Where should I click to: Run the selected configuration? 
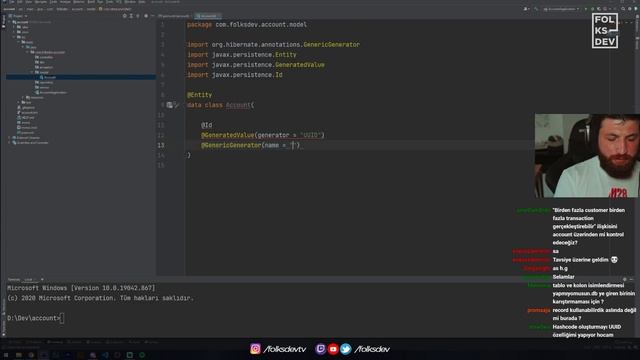point(586,9)
